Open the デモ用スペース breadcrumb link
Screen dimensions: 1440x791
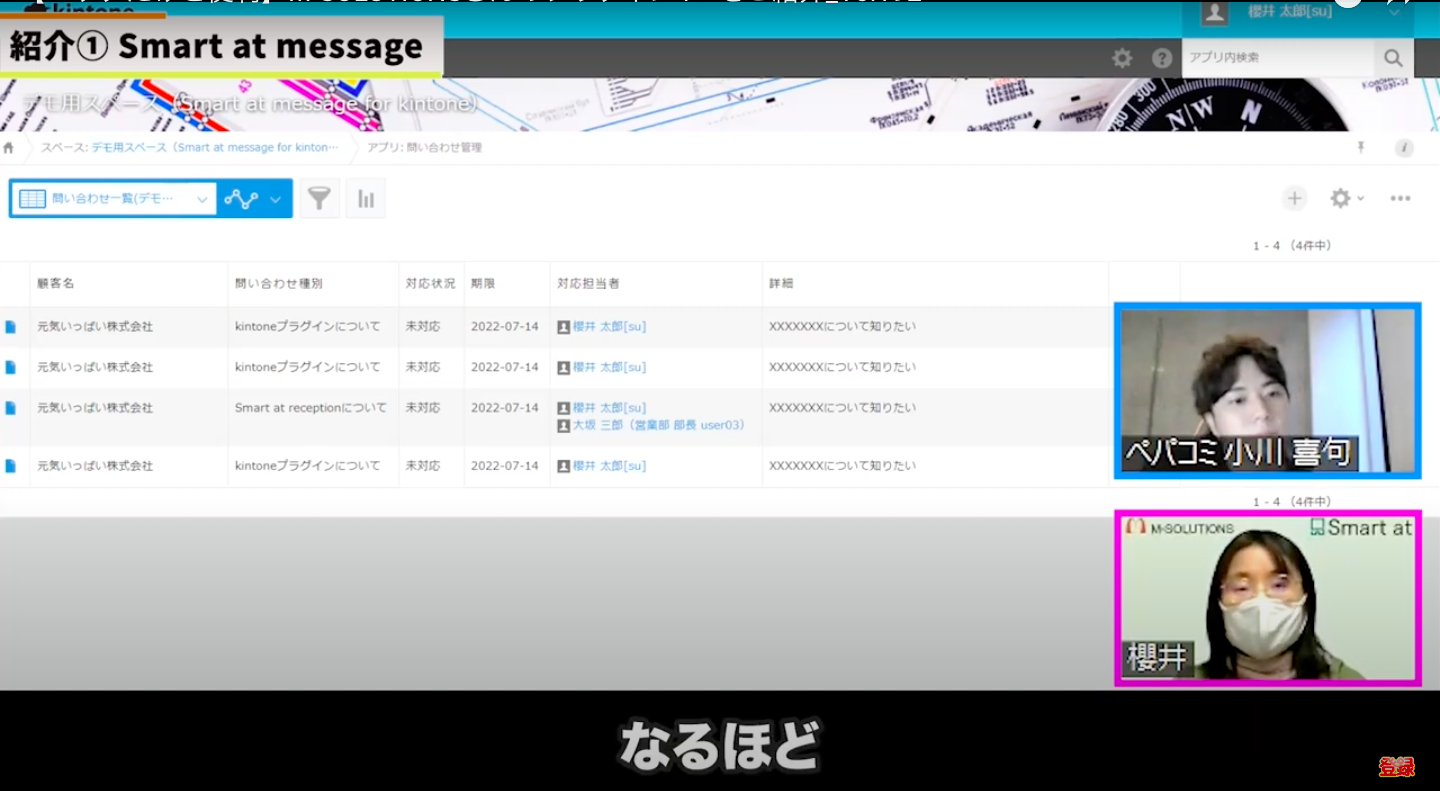214,148
